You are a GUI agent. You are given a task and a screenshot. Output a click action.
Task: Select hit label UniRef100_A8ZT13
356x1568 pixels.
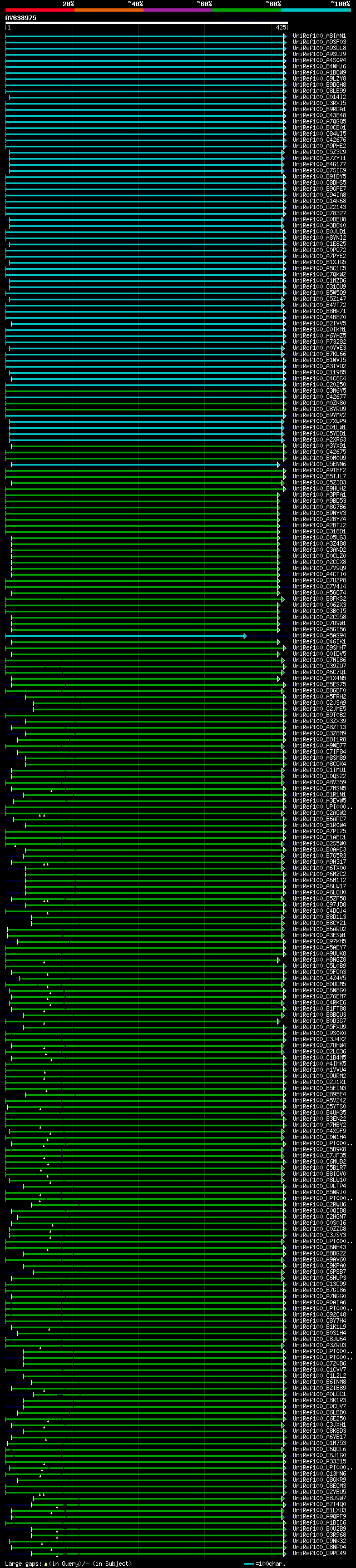[319, 728]
